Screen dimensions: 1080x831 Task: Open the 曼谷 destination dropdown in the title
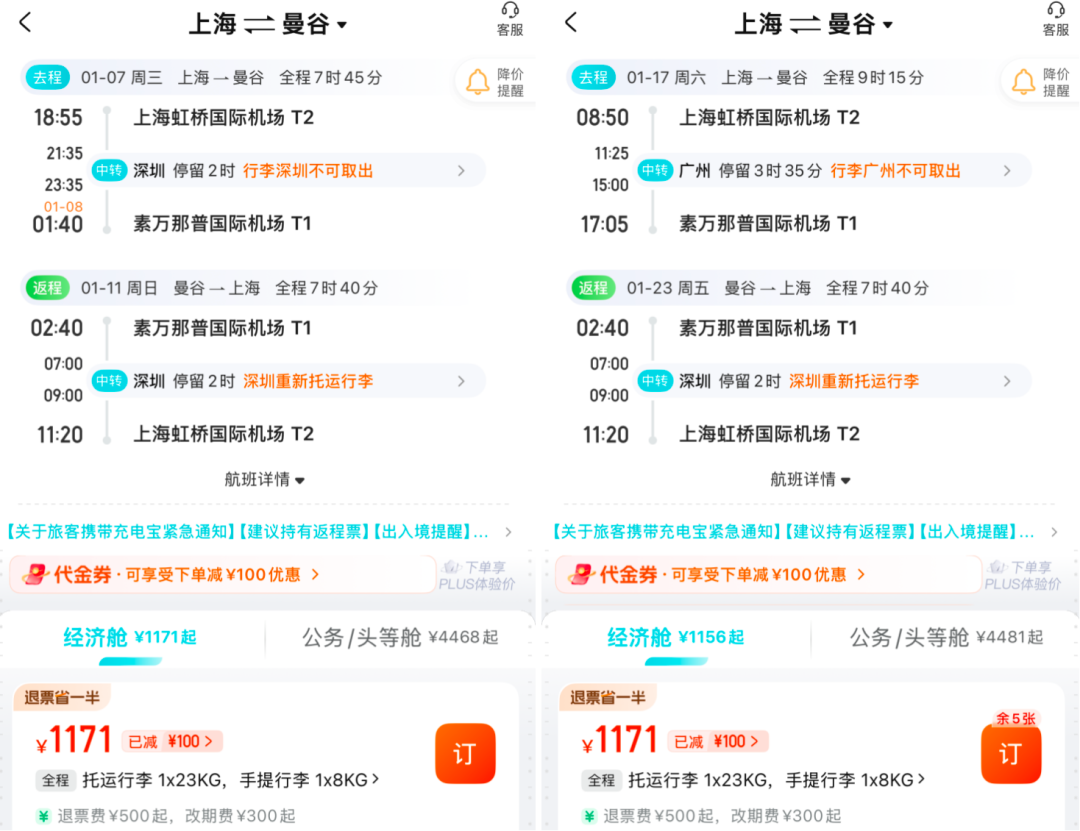330,22
